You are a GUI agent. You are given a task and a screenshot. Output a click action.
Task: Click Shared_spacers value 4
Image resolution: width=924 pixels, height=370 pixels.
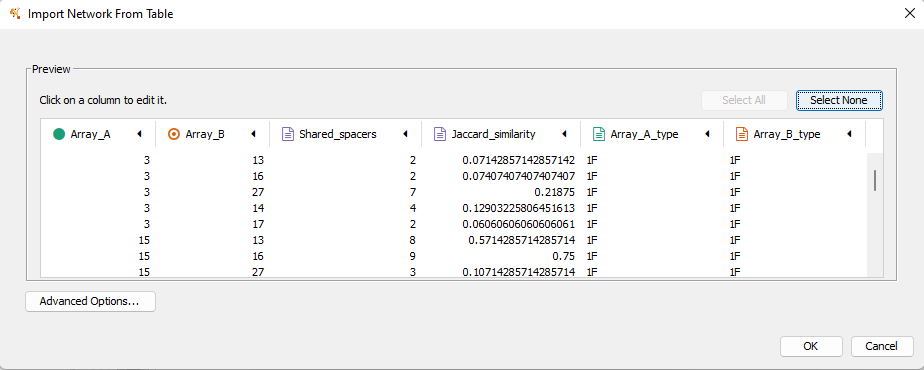(x=413, y=208)
